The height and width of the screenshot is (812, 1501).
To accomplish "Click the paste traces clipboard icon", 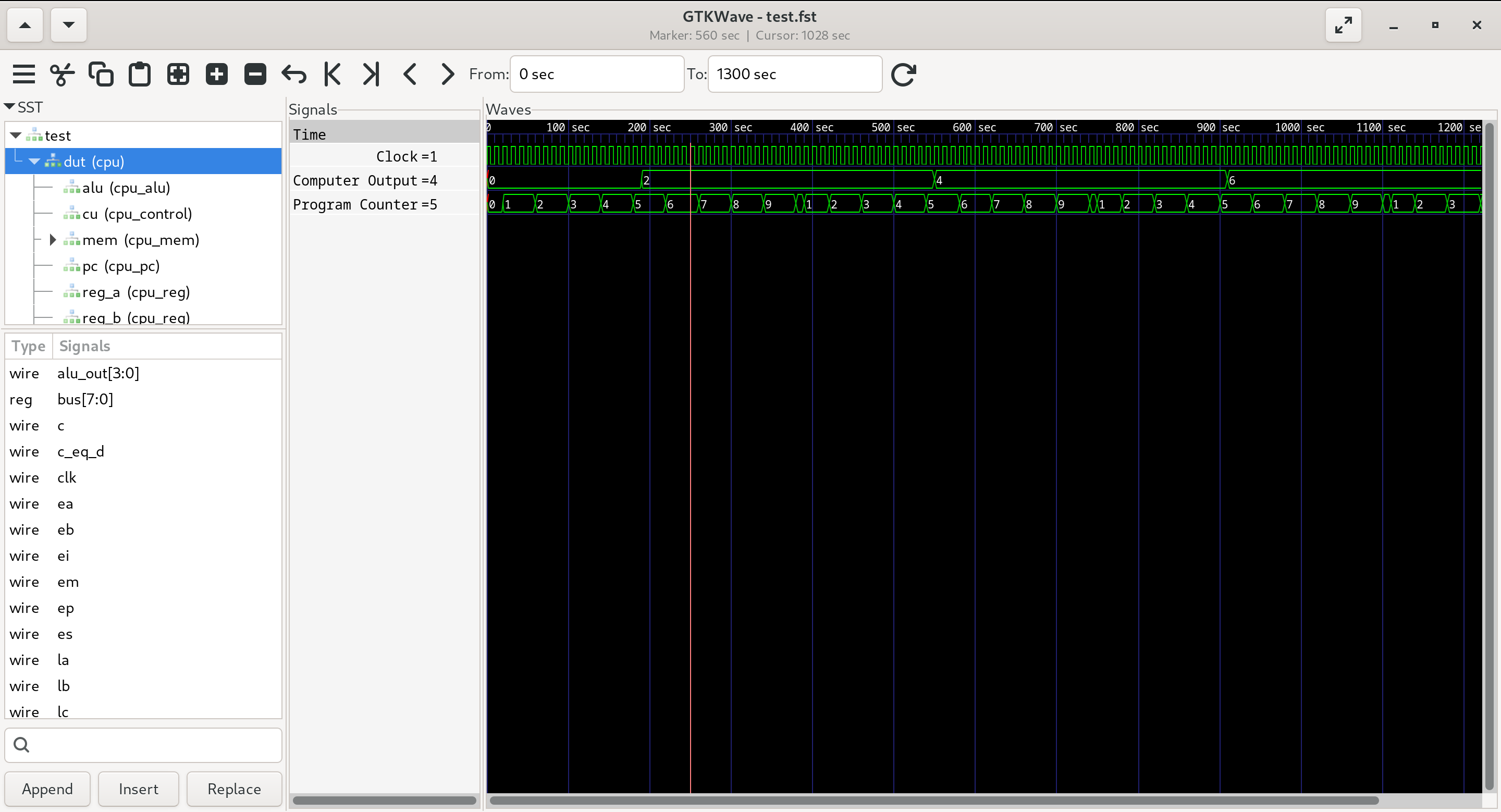I will coord(139,74).
